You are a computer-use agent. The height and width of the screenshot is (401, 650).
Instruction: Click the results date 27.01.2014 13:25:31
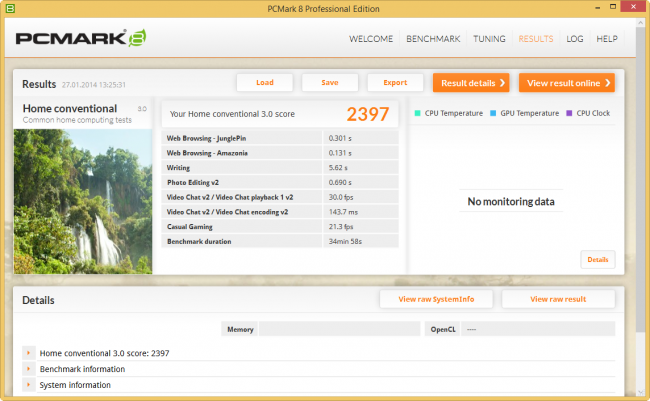(x=94, y=85)
